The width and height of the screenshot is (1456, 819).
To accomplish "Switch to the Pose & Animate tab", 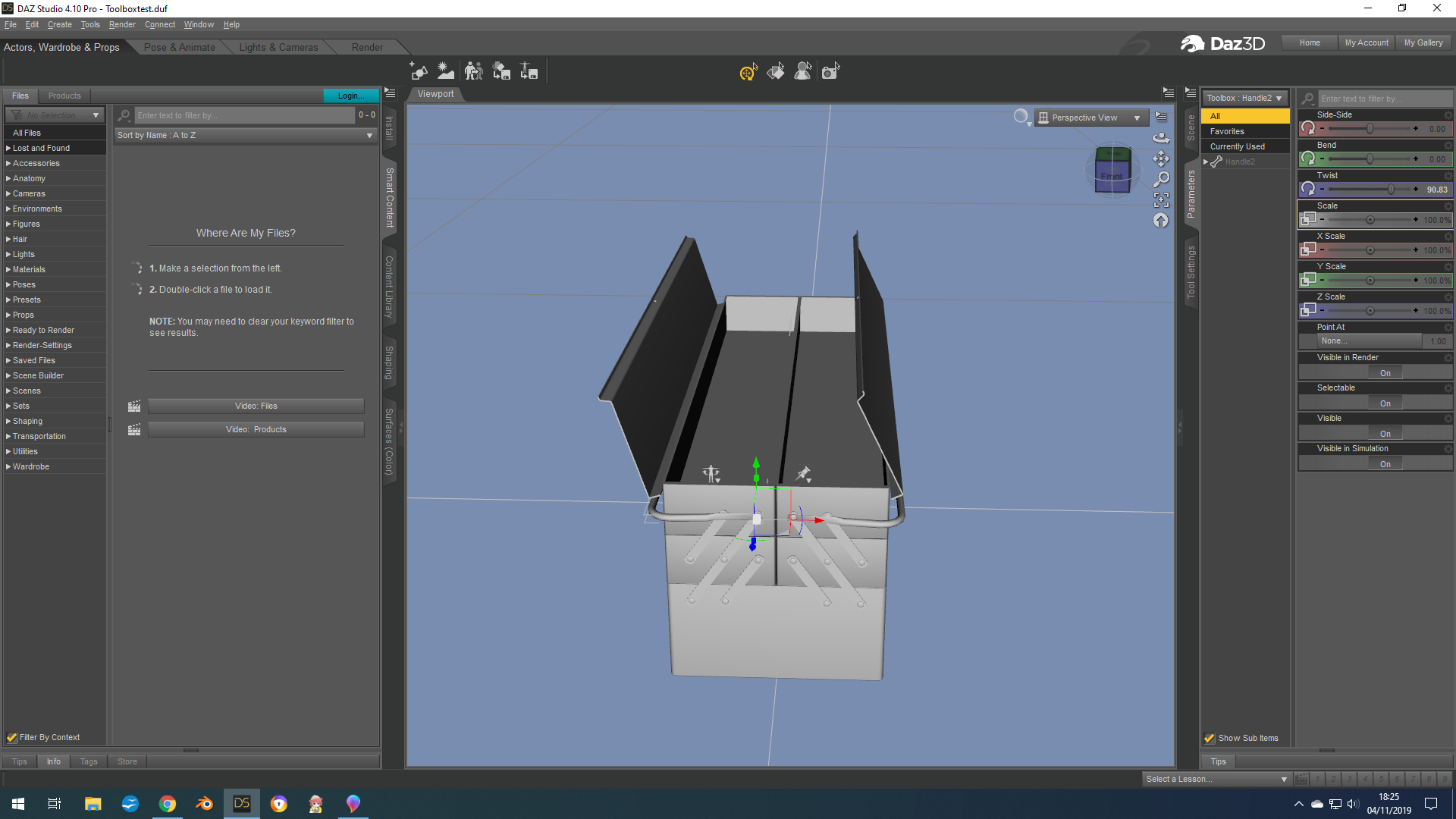I will pyautogui.click(x=179, y=47).
